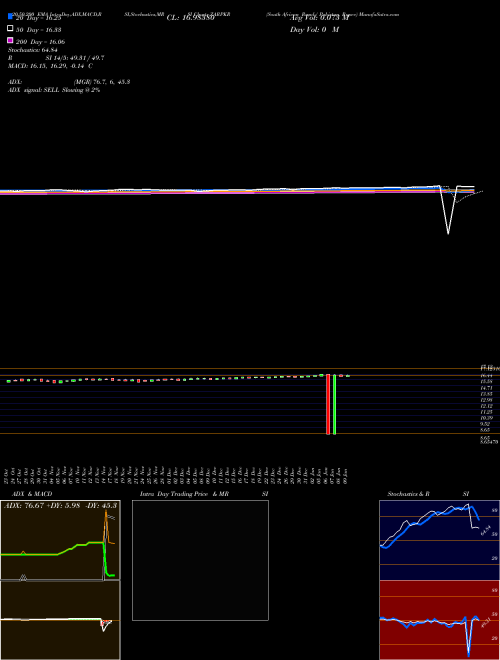Click the tall green candlestick bar

[335, 404]
